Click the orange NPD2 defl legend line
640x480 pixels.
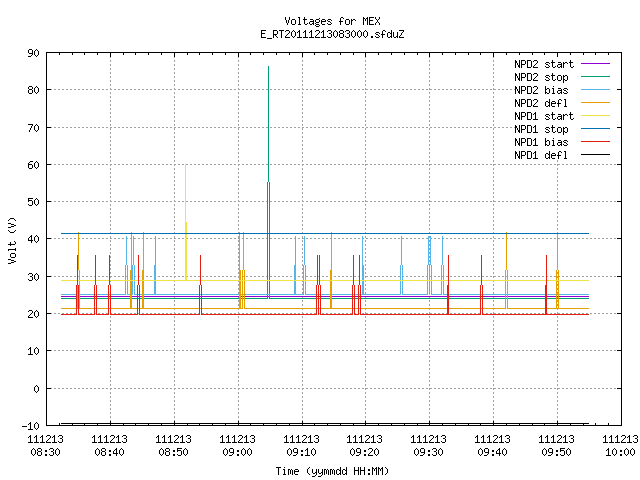click(x=595, y=102)
